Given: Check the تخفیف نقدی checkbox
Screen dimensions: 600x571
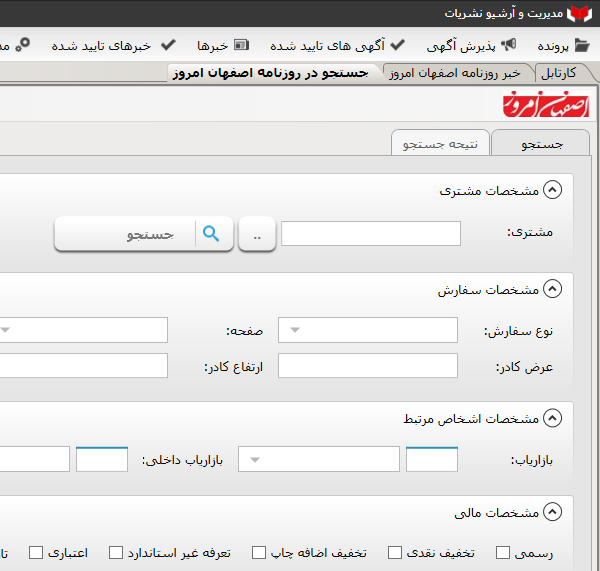Looking at the screenshot, I should (395, 553).
